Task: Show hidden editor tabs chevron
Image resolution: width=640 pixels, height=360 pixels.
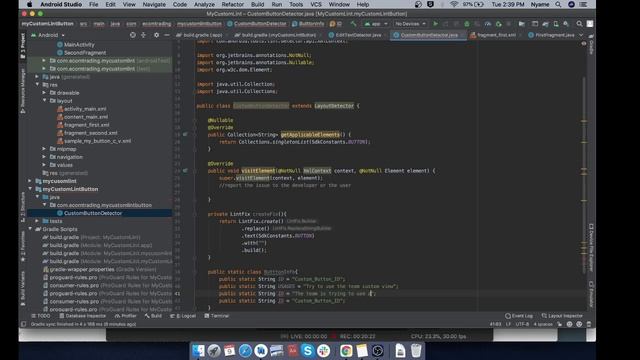Action: click(x=581, y=35)
